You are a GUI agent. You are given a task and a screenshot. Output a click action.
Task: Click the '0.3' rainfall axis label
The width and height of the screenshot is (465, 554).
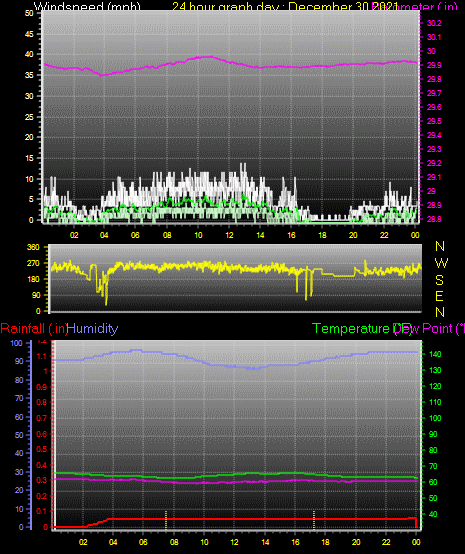pyautogui.click(x=42, y=481)
